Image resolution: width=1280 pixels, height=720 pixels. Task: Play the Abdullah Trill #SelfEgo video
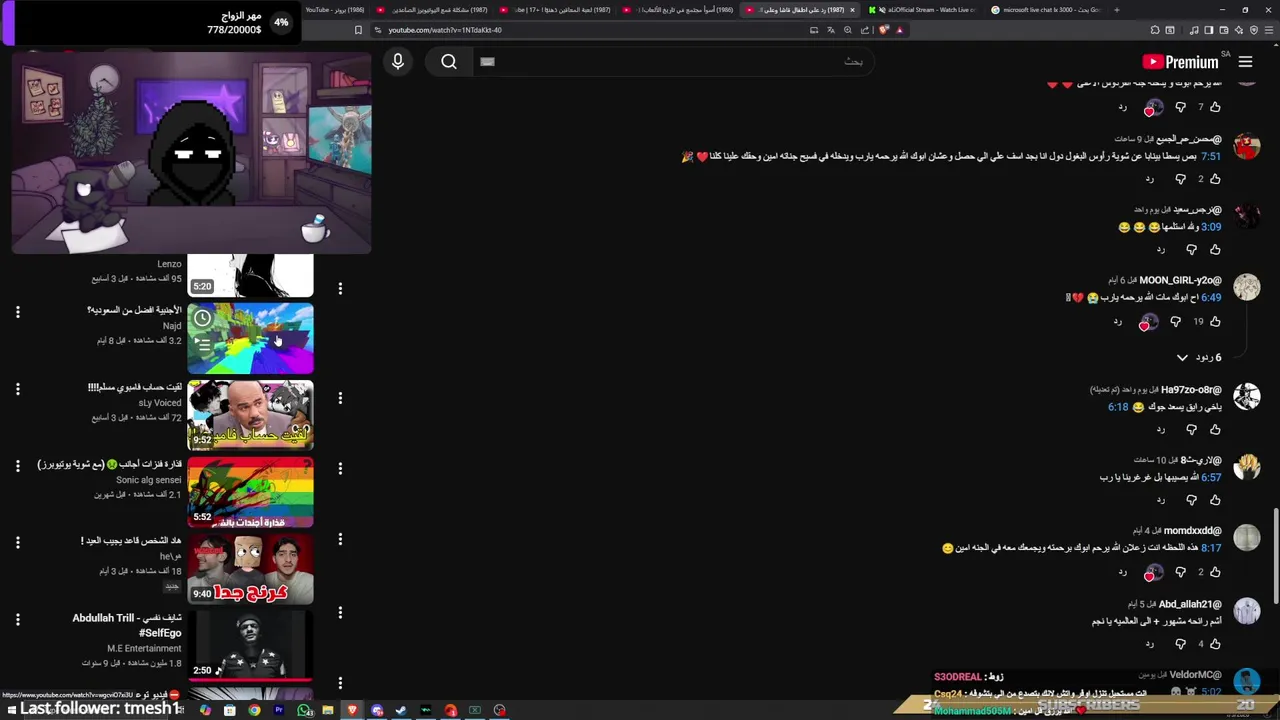click(x=251, y=645)
